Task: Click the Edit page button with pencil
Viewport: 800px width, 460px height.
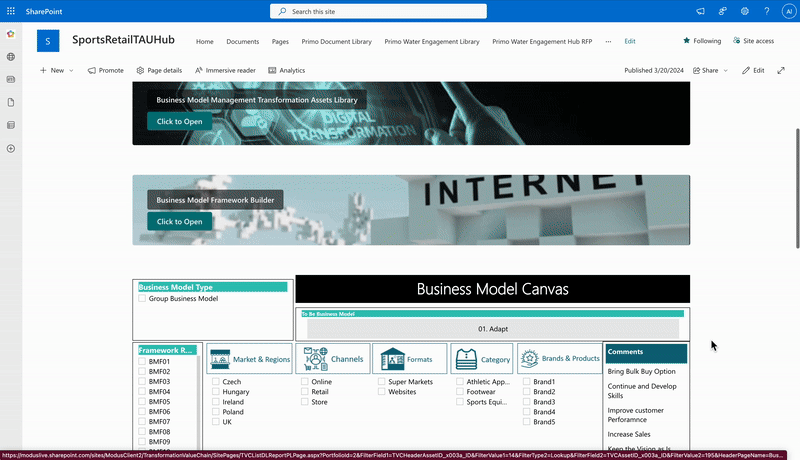Action: pos(754,70)
